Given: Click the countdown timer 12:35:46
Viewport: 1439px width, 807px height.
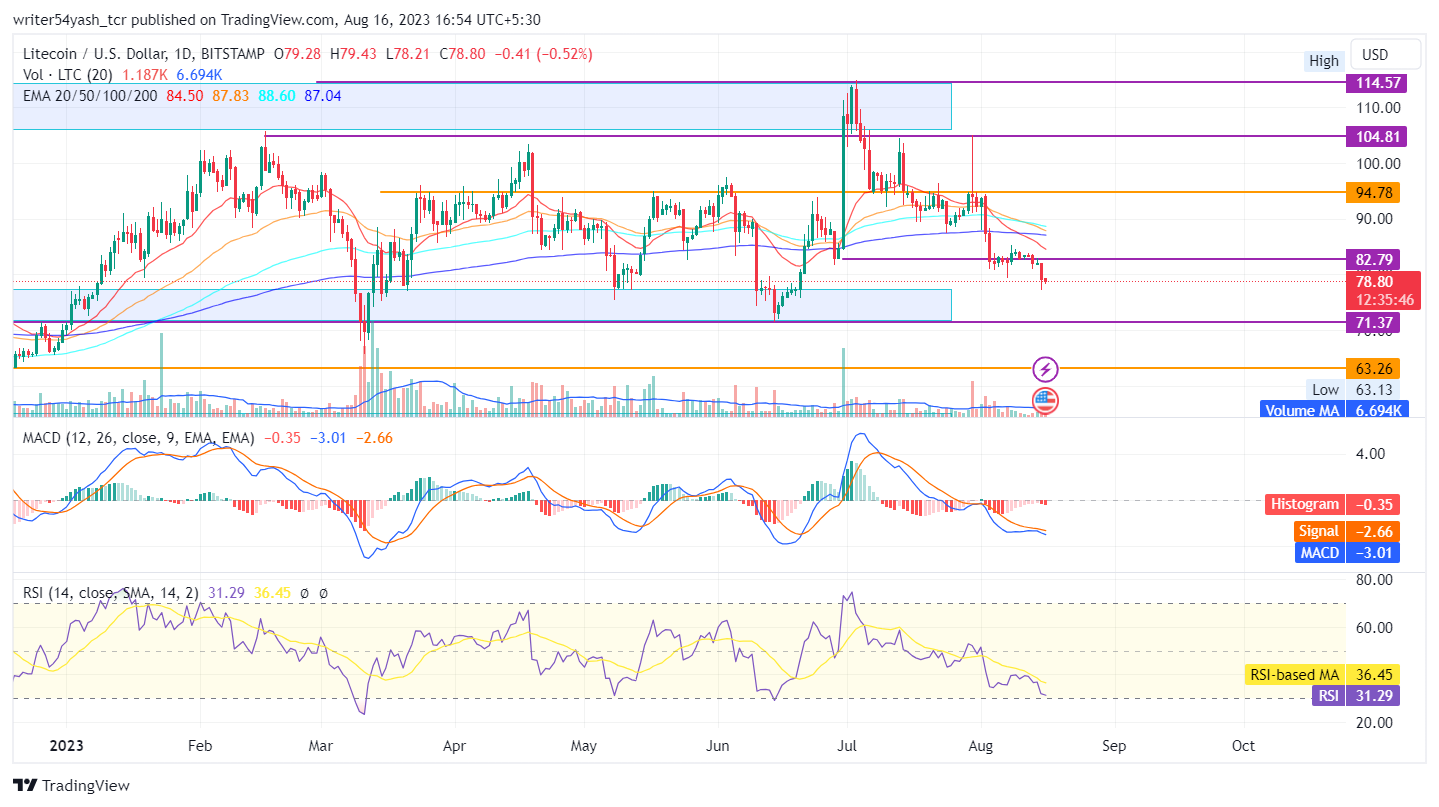Looking at the screenshot, I should [x=1383, y=299].
